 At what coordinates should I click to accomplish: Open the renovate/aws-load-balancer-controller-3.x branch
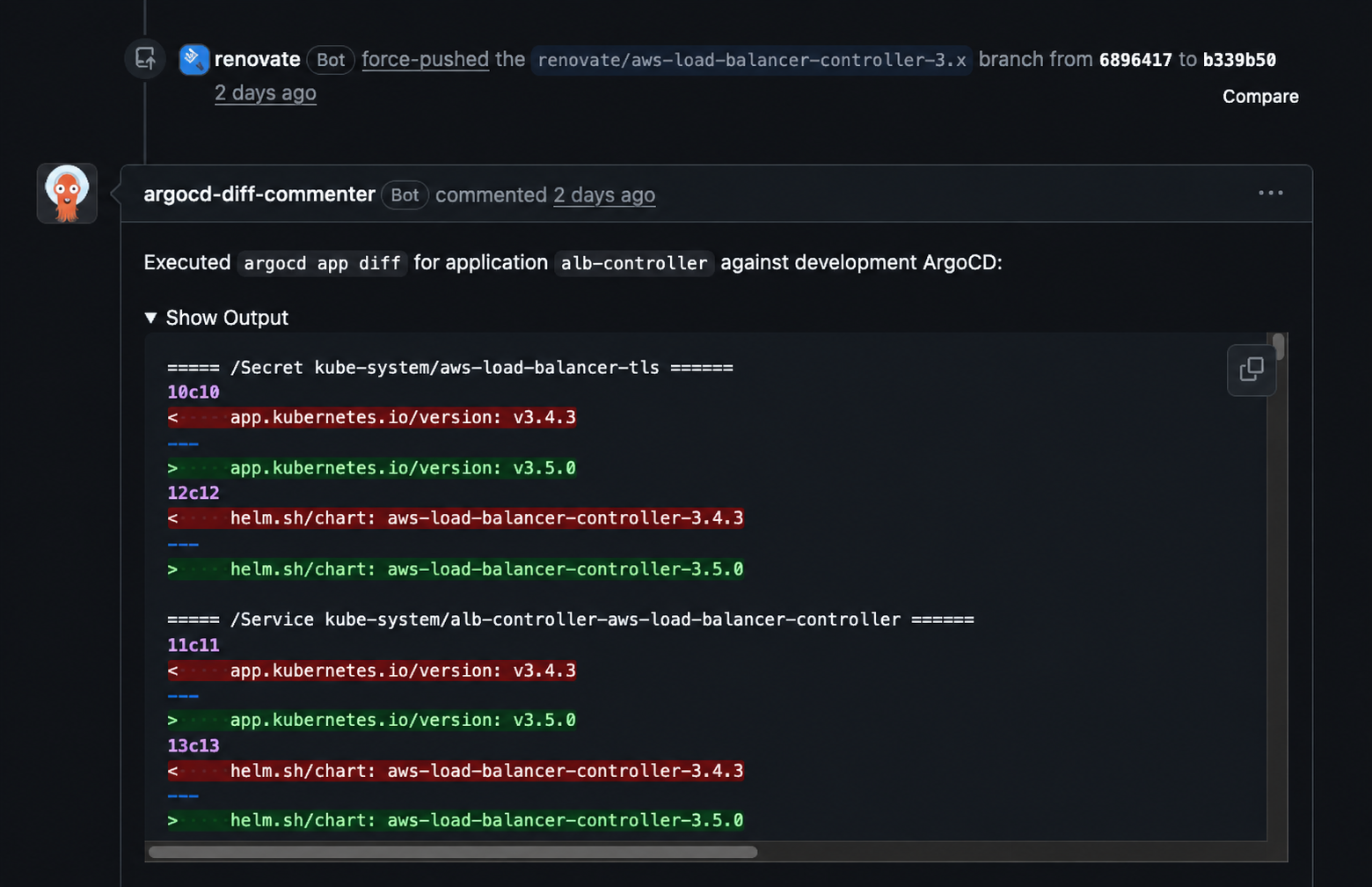point(752,60)
